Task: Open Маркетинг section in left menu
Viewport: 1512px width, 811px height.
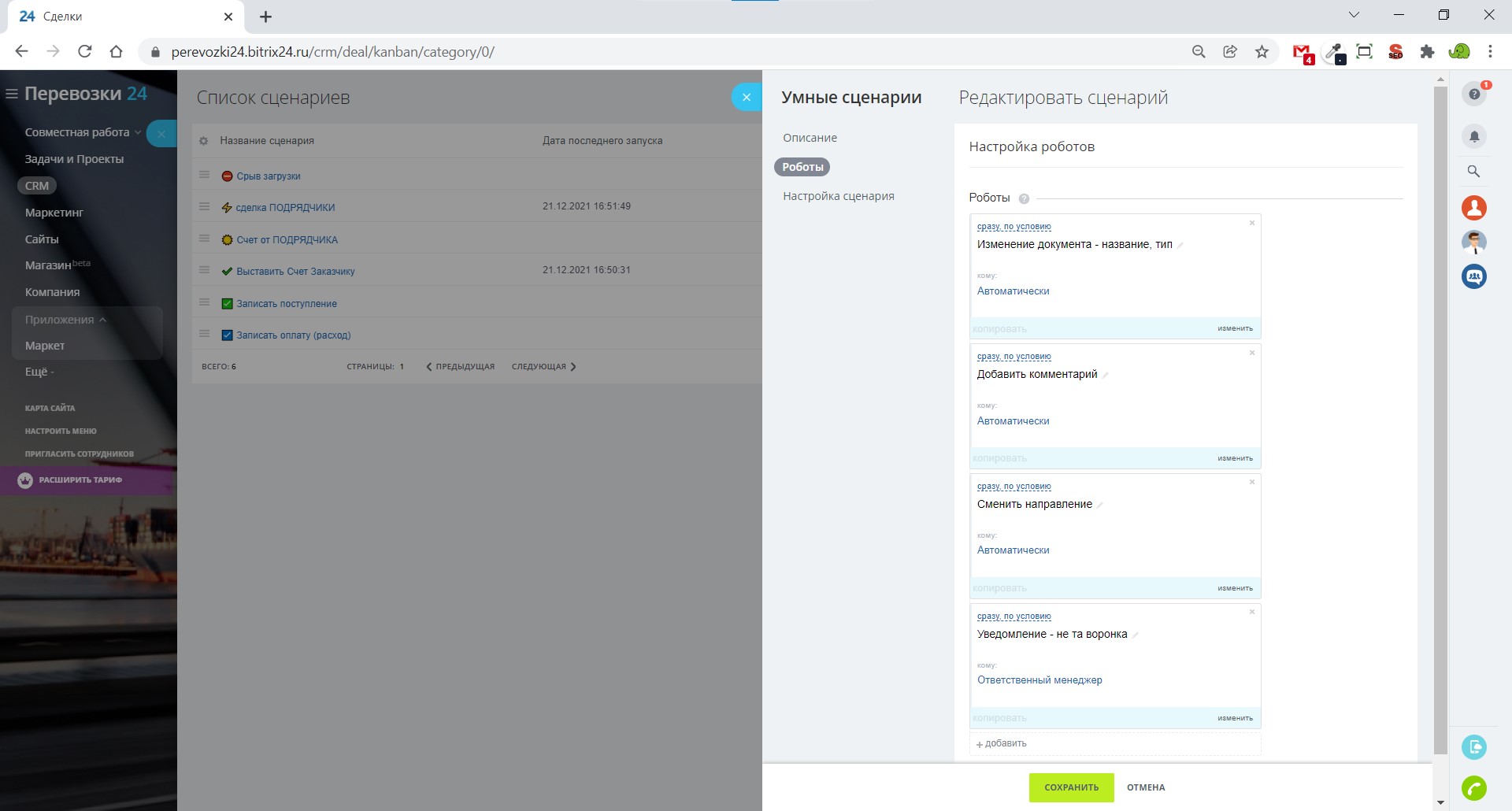Action: (54, 213)
